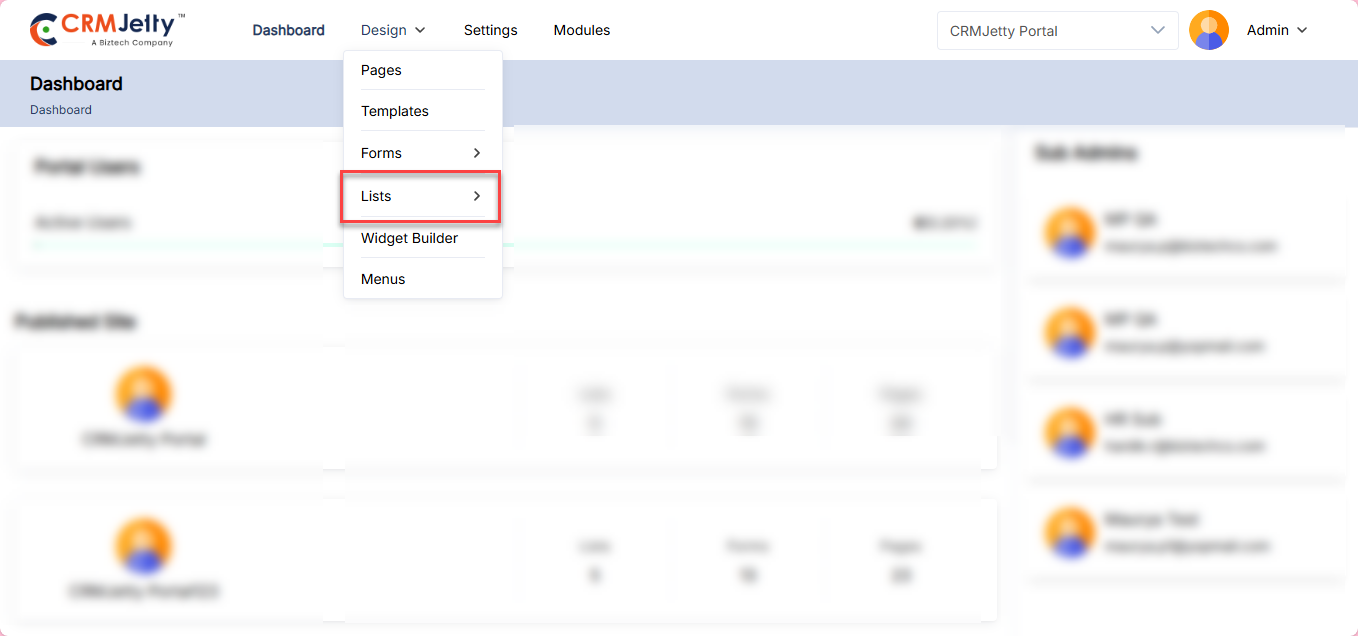Screen dimensions: 1358x636
Task: Click the chevron beside Admin
Action: pyautogui.click(x=1302, y=31)
